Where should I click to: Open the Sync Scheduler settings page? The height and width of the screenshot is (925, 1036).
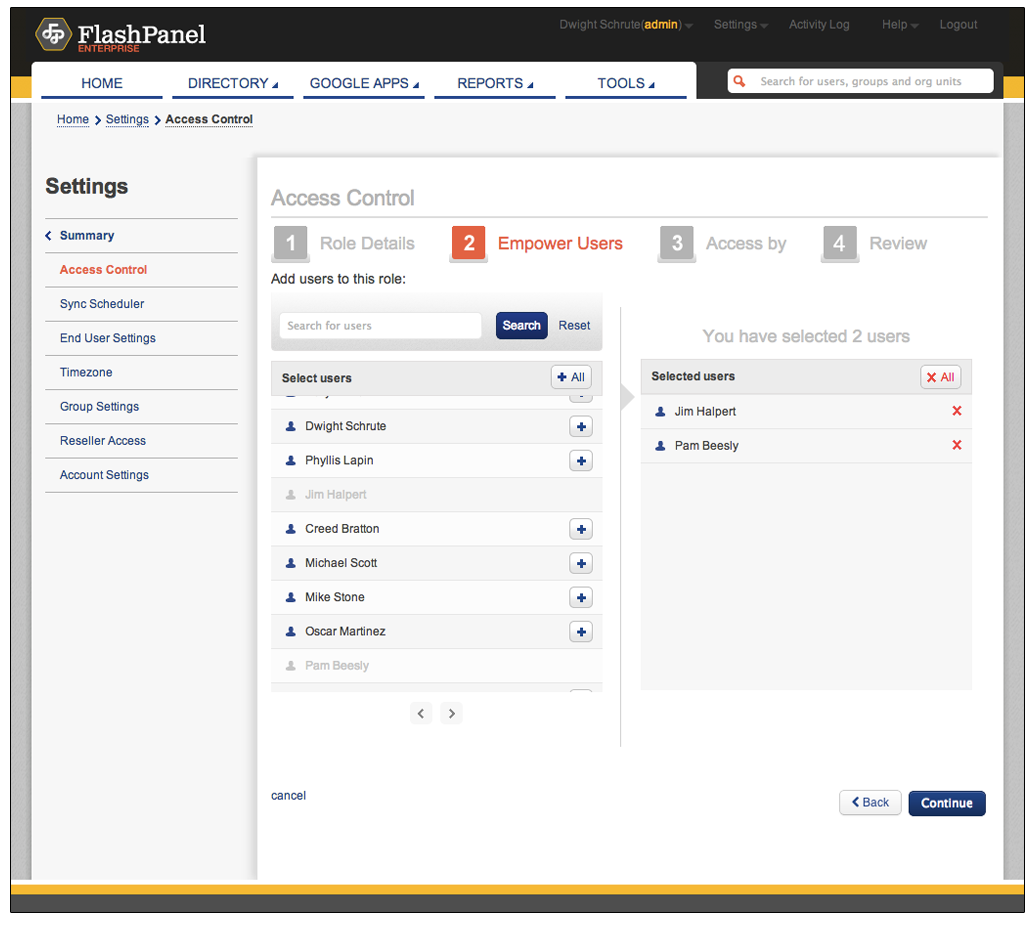[102, 304]
